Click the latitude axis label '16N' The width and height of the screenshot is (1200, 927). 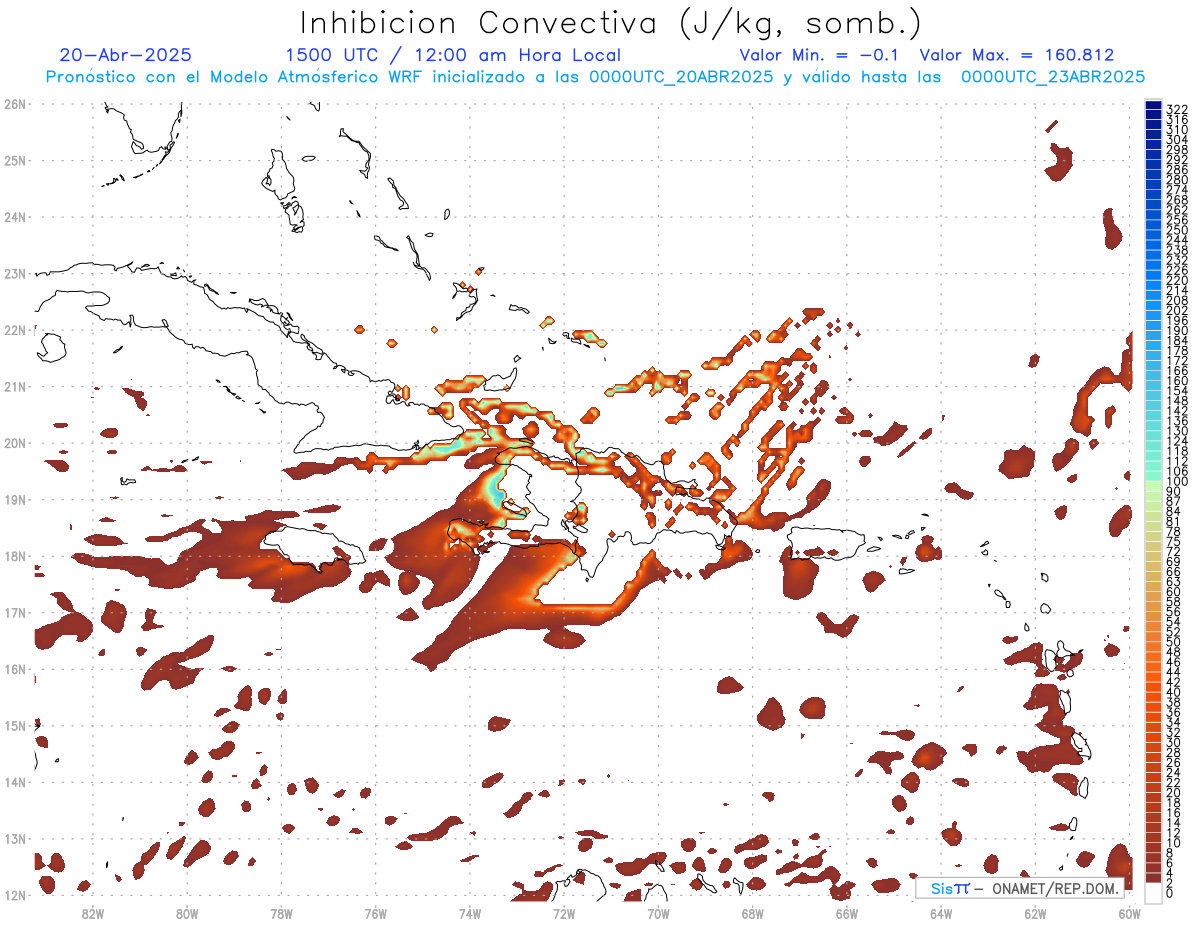(x=14, y=669)
